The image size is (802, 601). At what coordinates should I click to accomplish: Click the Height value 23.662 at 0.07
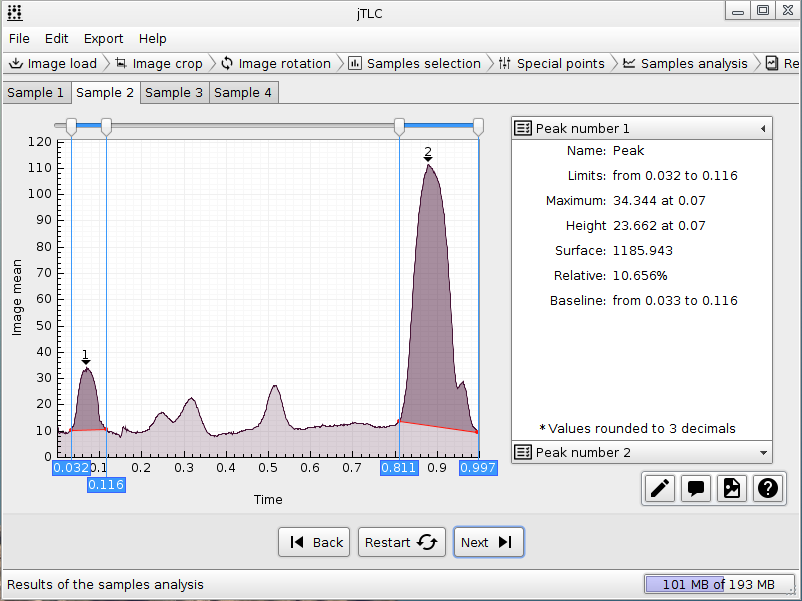click(x=659, y=226)
